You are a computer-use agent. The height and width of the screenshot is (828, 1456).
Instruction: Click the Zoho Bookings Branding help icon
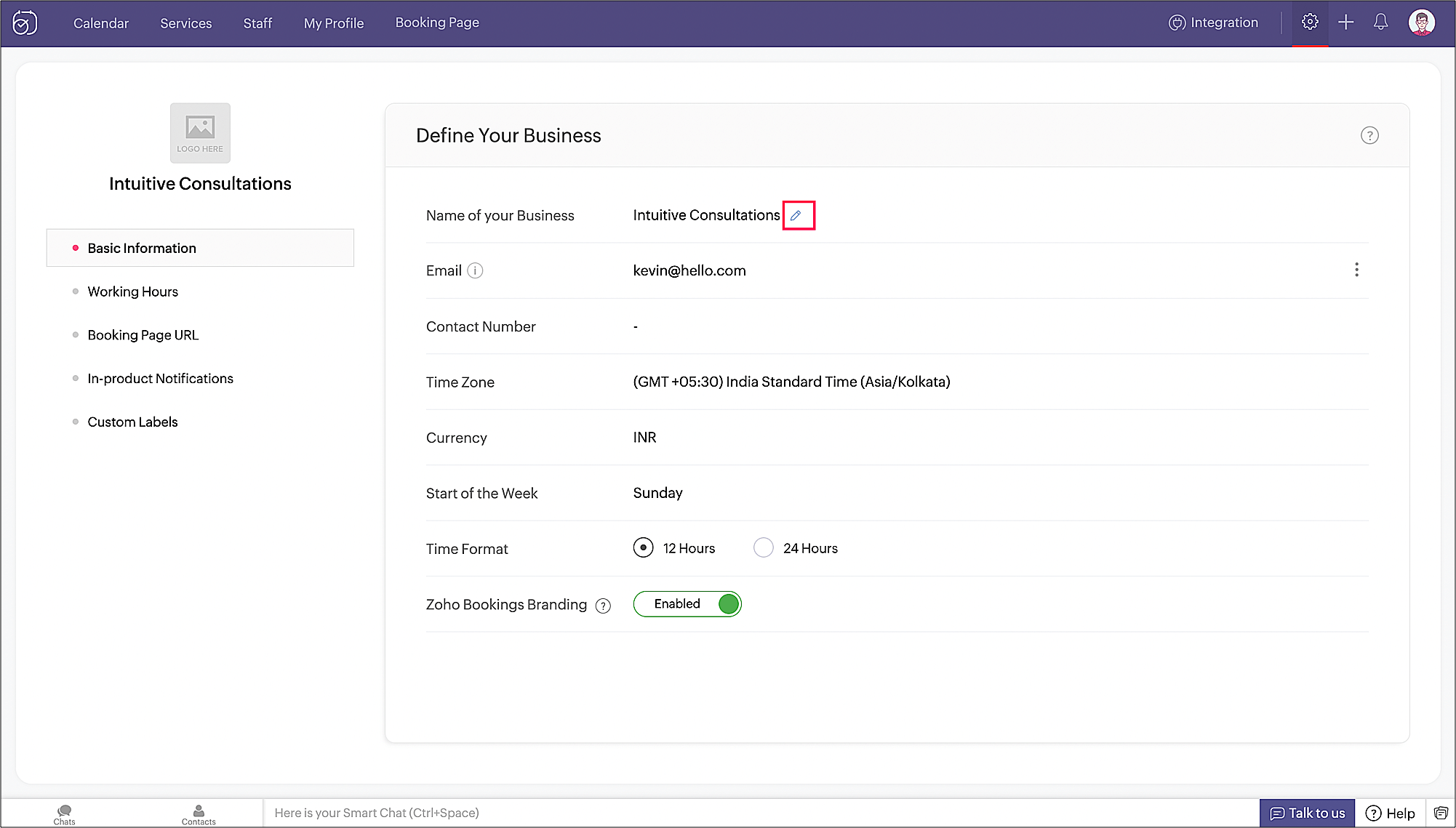click(603, 606)
